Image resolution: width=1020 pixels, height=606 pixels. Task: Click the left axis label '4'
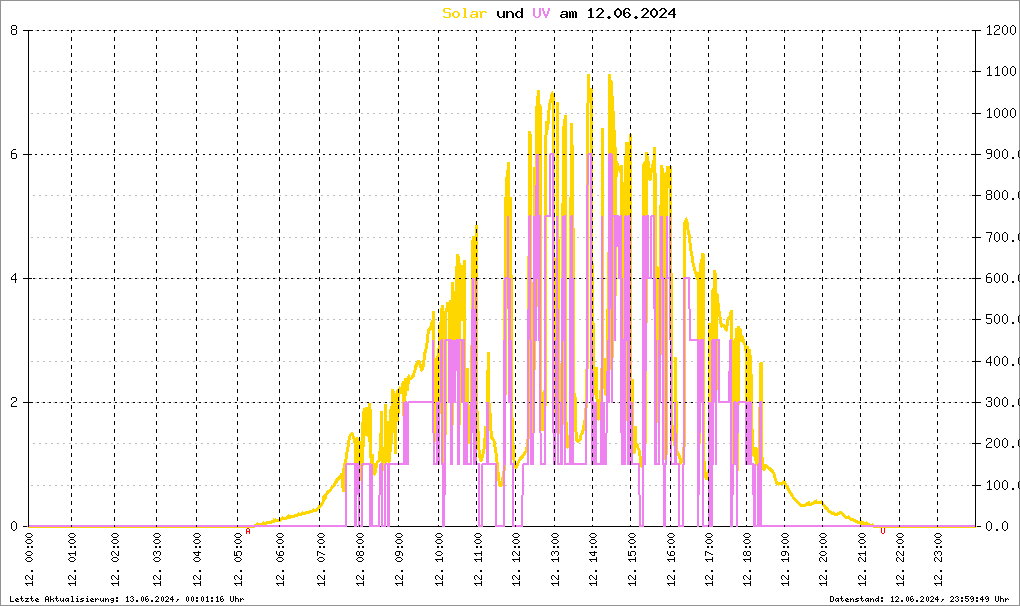tap(14, 278)
